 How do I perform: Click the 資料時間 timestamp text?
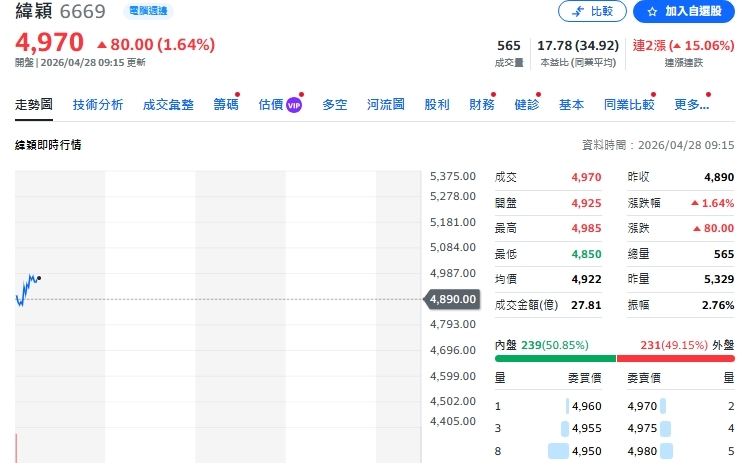tap(658, 145)
